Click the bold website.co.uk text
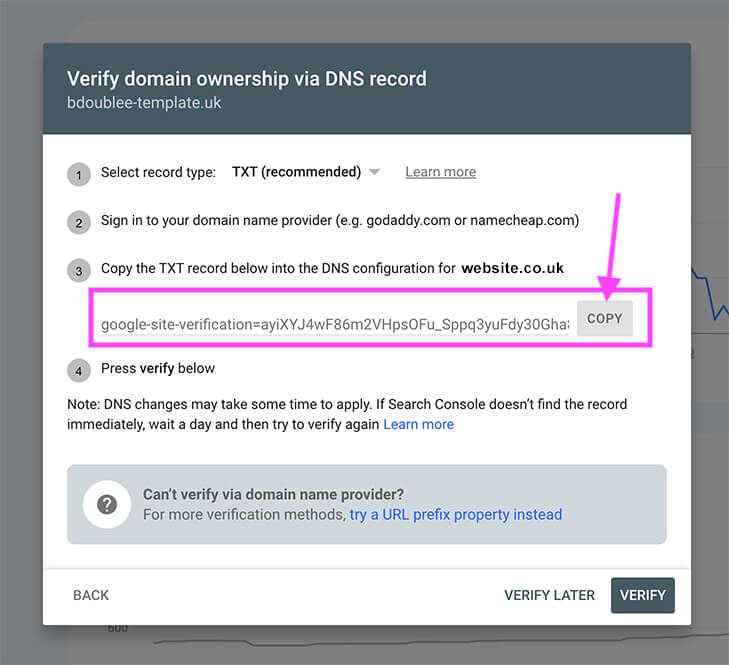Viewport: 729px width, 665px height. 512,268
